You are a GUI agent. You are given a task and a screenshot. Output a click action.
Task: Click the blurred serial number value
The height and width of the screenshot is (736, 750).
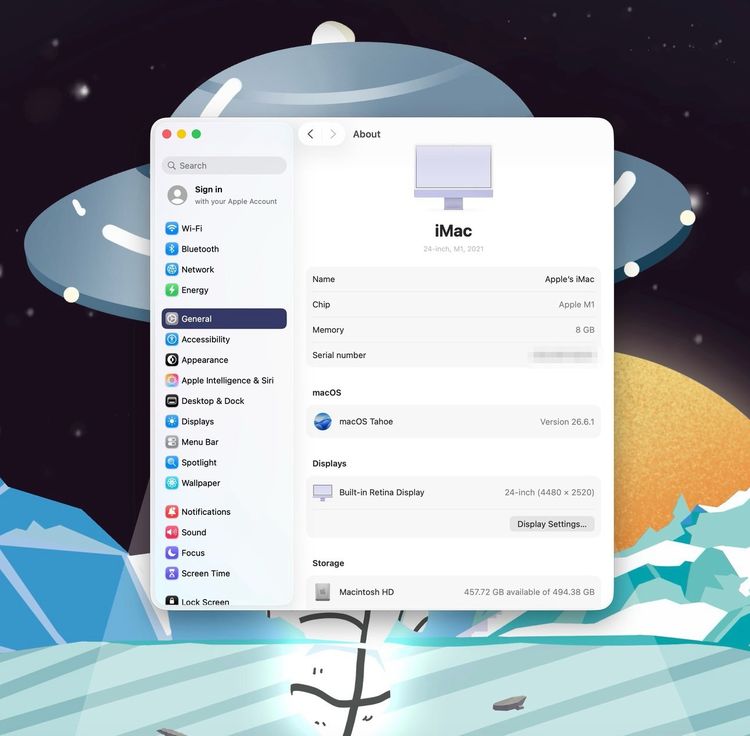point(562,355)
